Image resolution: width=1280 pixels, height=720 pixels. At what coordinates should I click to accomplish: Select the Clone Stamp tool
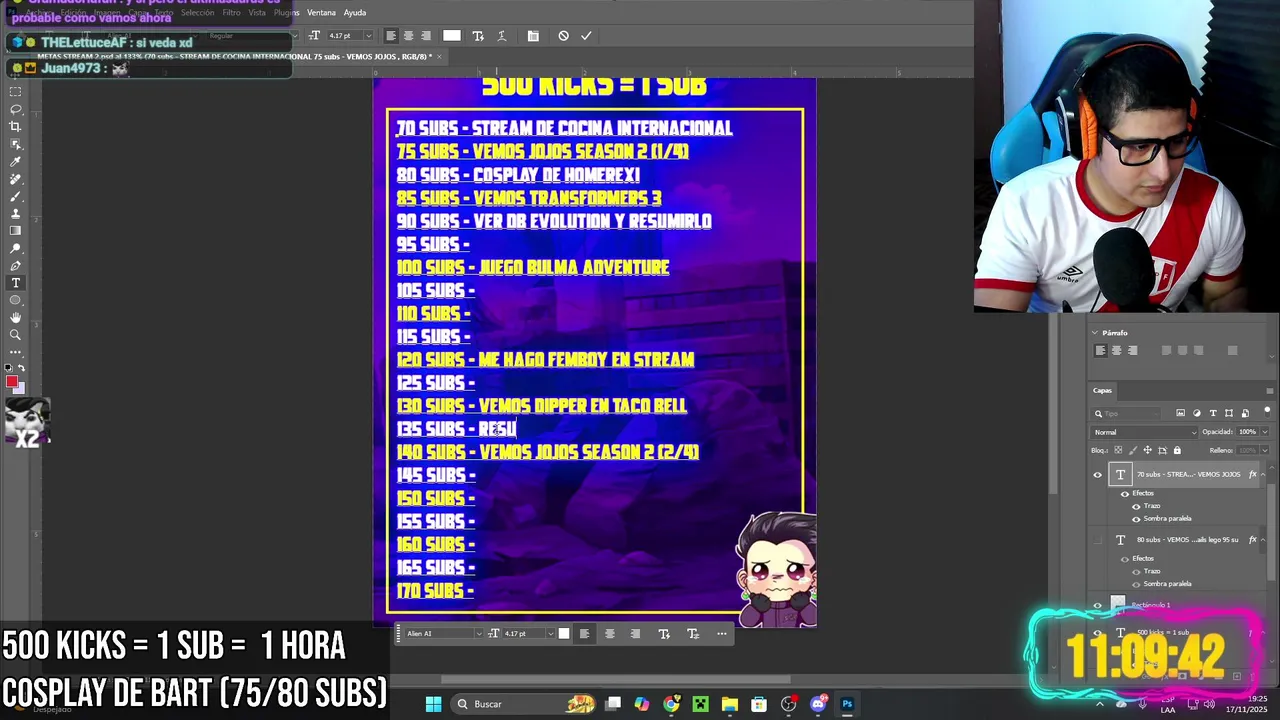pyautogui.click(x=15, y=213)
